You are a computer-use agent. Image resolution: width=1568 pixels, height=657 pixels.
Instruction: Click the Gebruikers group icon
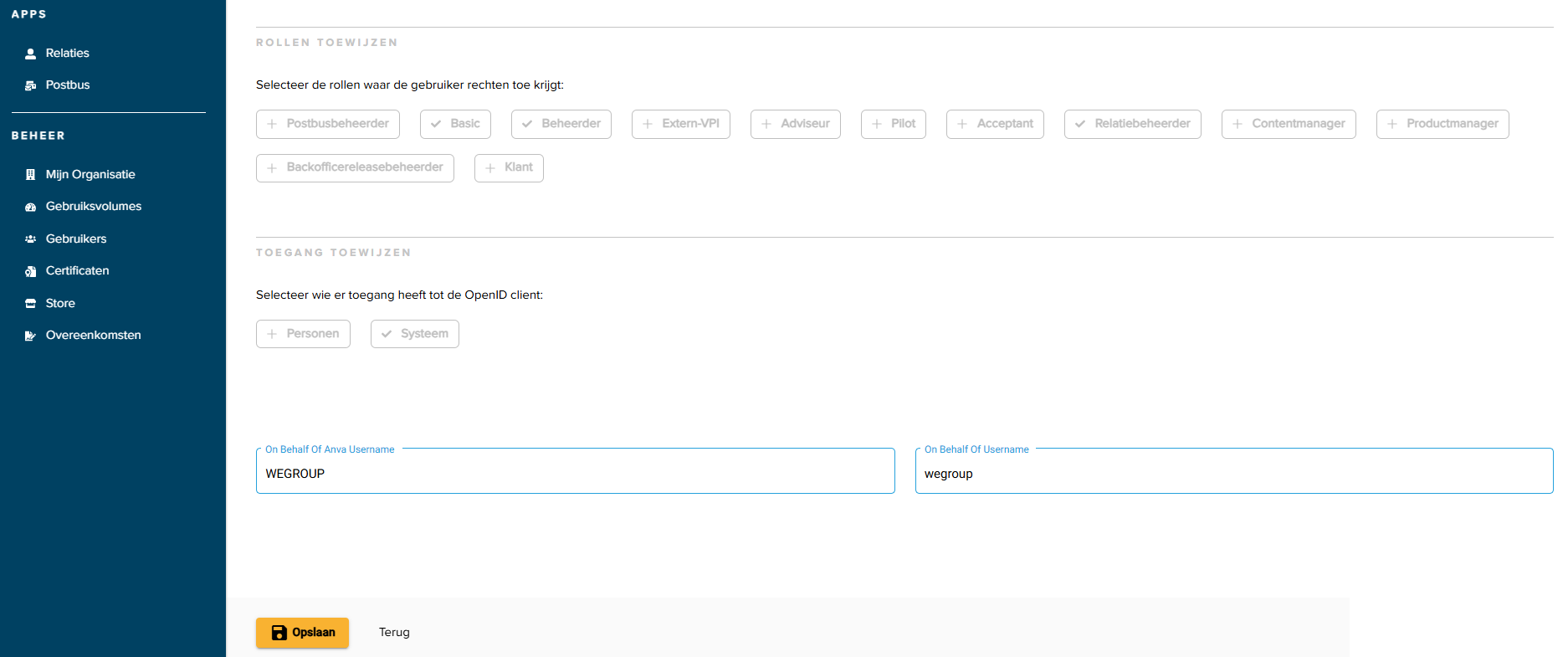tap(31, 239)
